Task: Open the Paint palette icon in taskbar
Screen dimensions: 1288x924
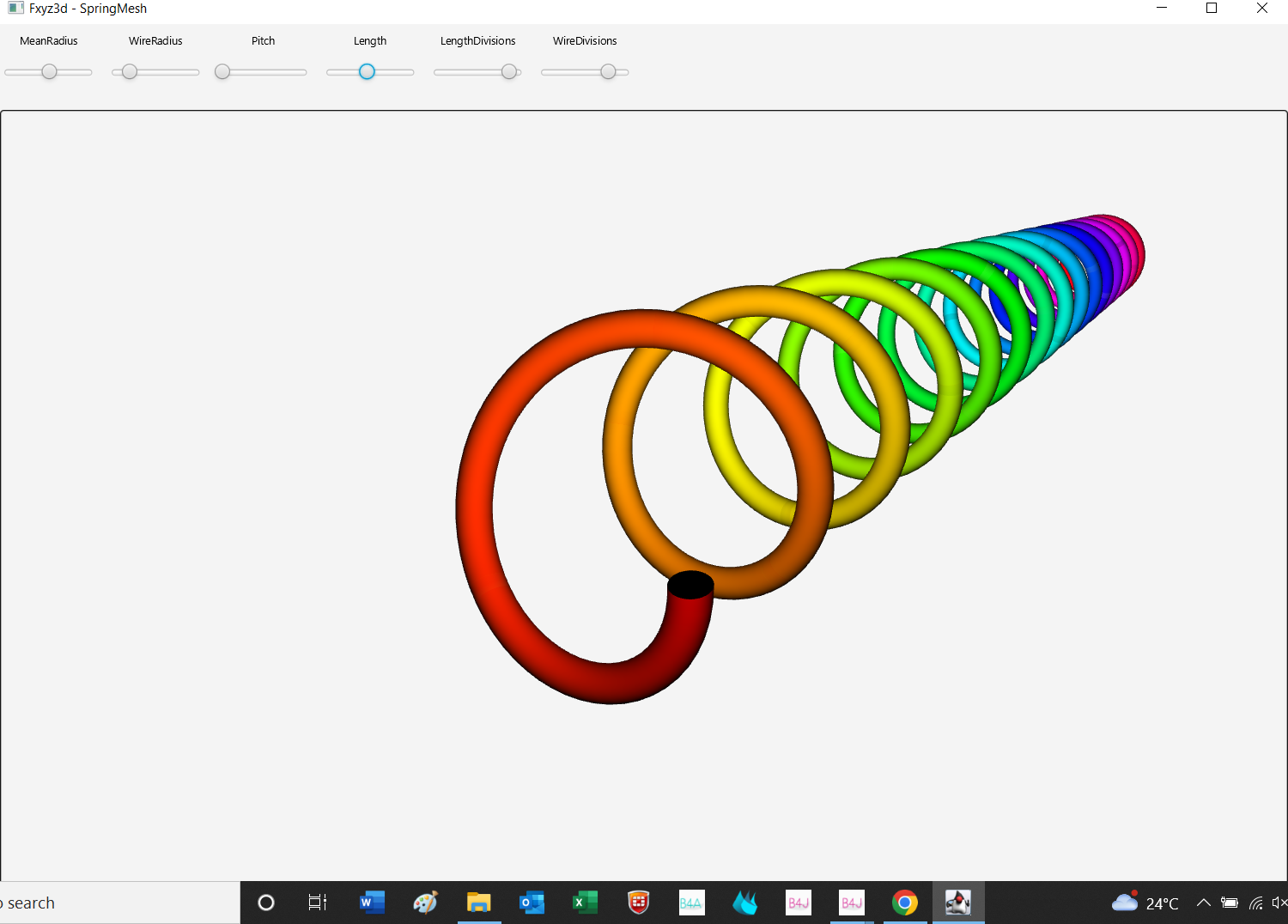Action: point(425,903)
